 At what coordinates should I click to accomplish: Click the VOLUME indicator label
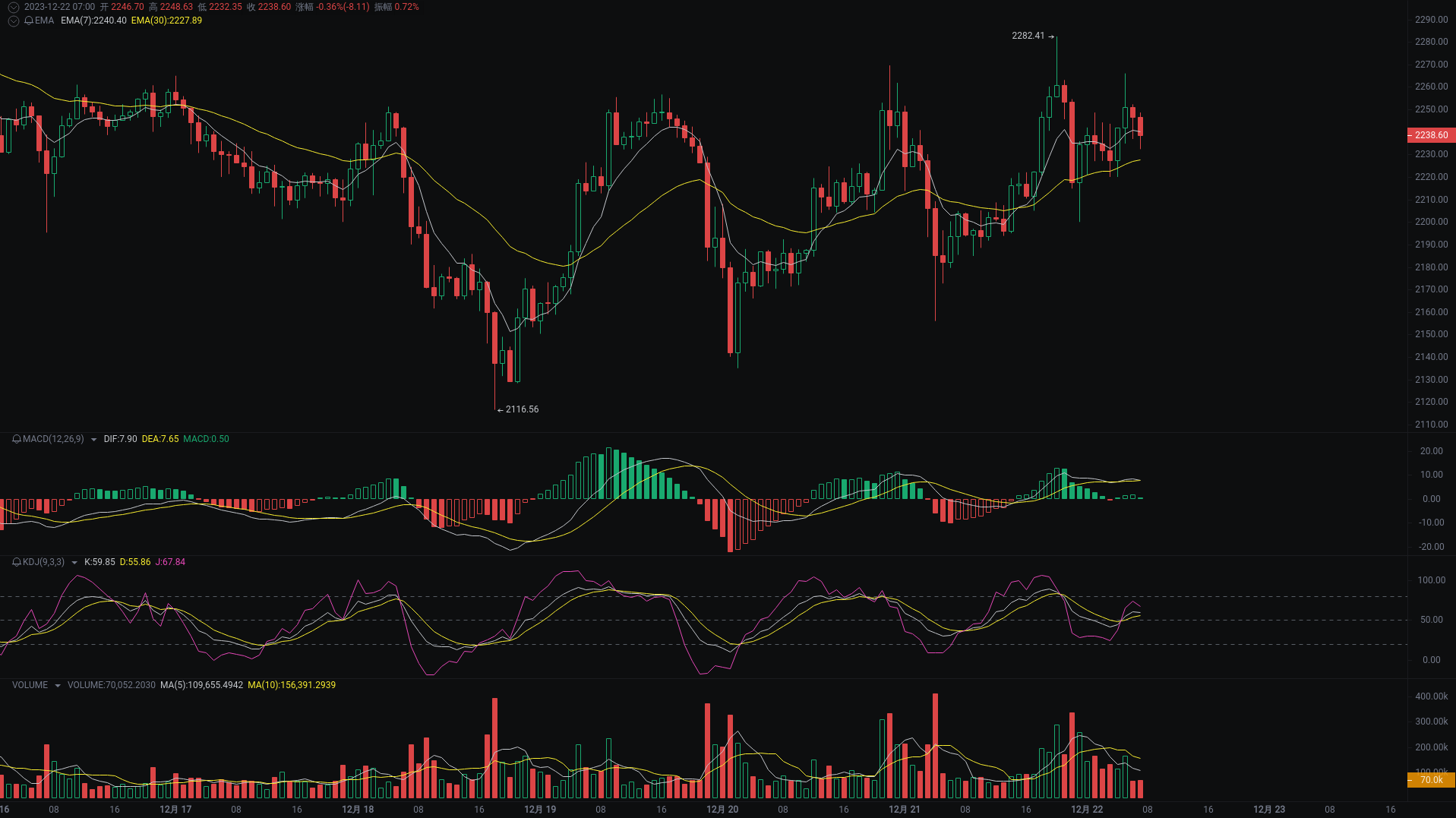tap(30, 685)
